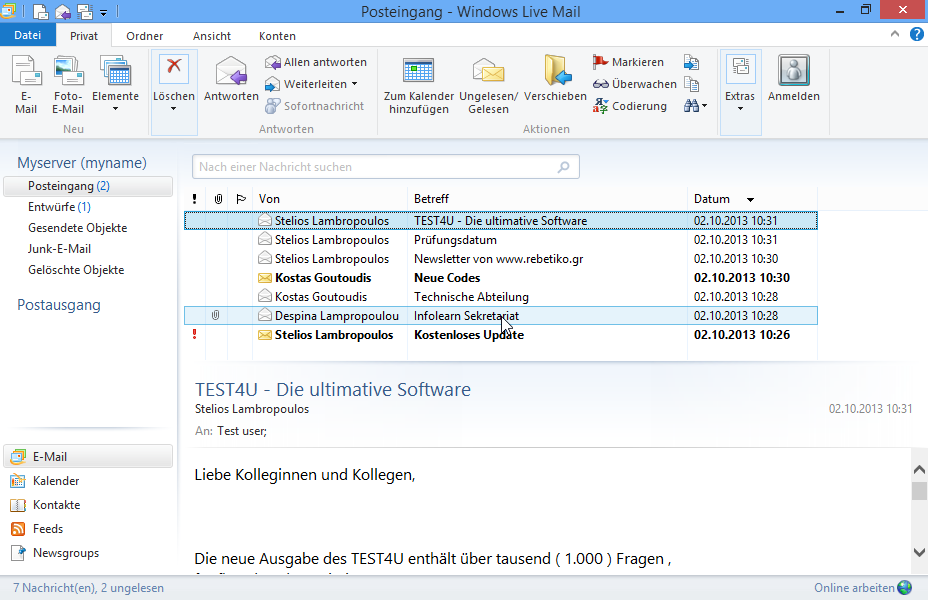Click the copy-to-folder icon beside Markieren
Screen dimensions: 928x600
(x=691, y=62)
